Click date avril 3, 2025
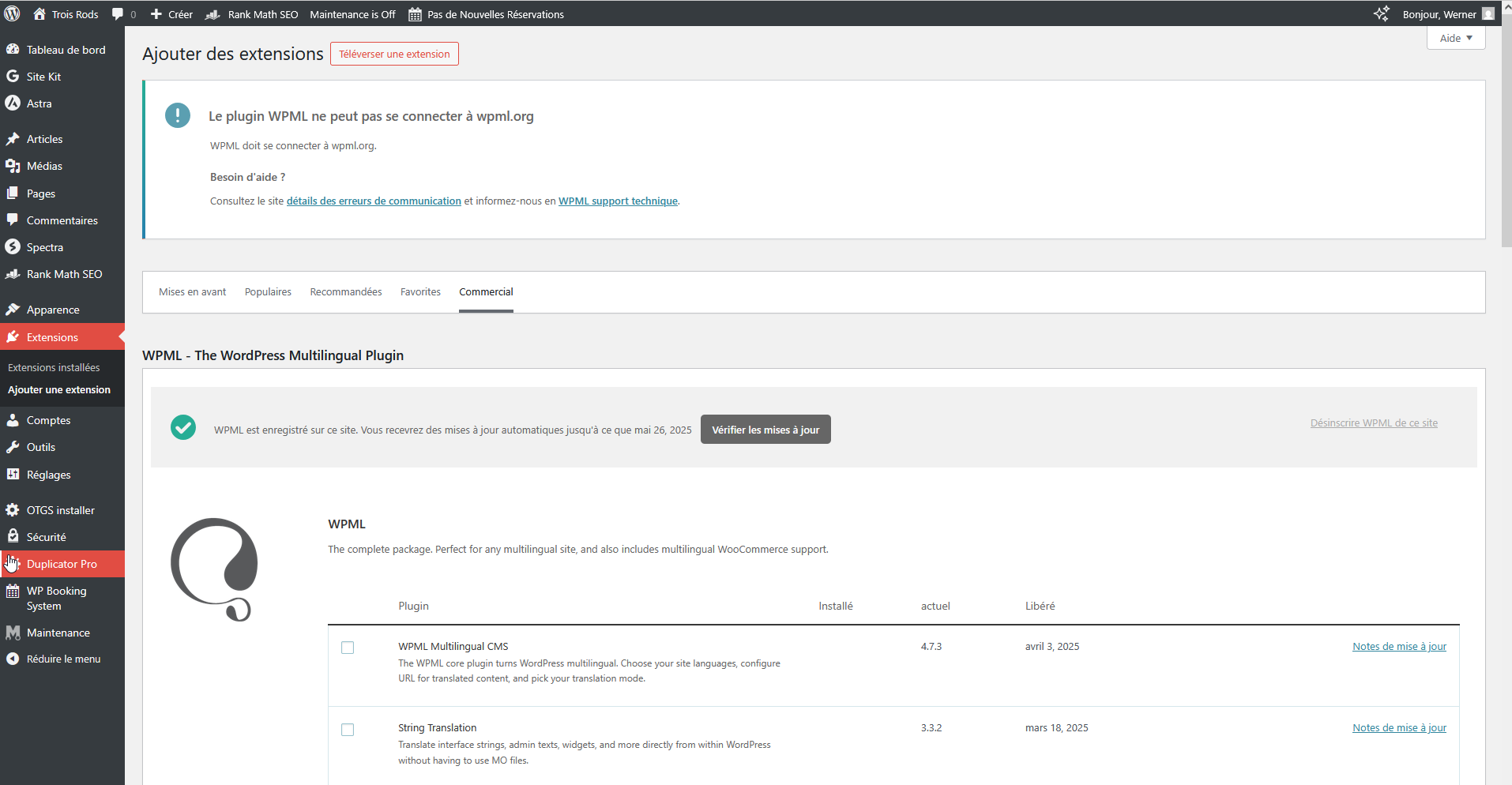 pyautogui.click(x=1052, y=646)
